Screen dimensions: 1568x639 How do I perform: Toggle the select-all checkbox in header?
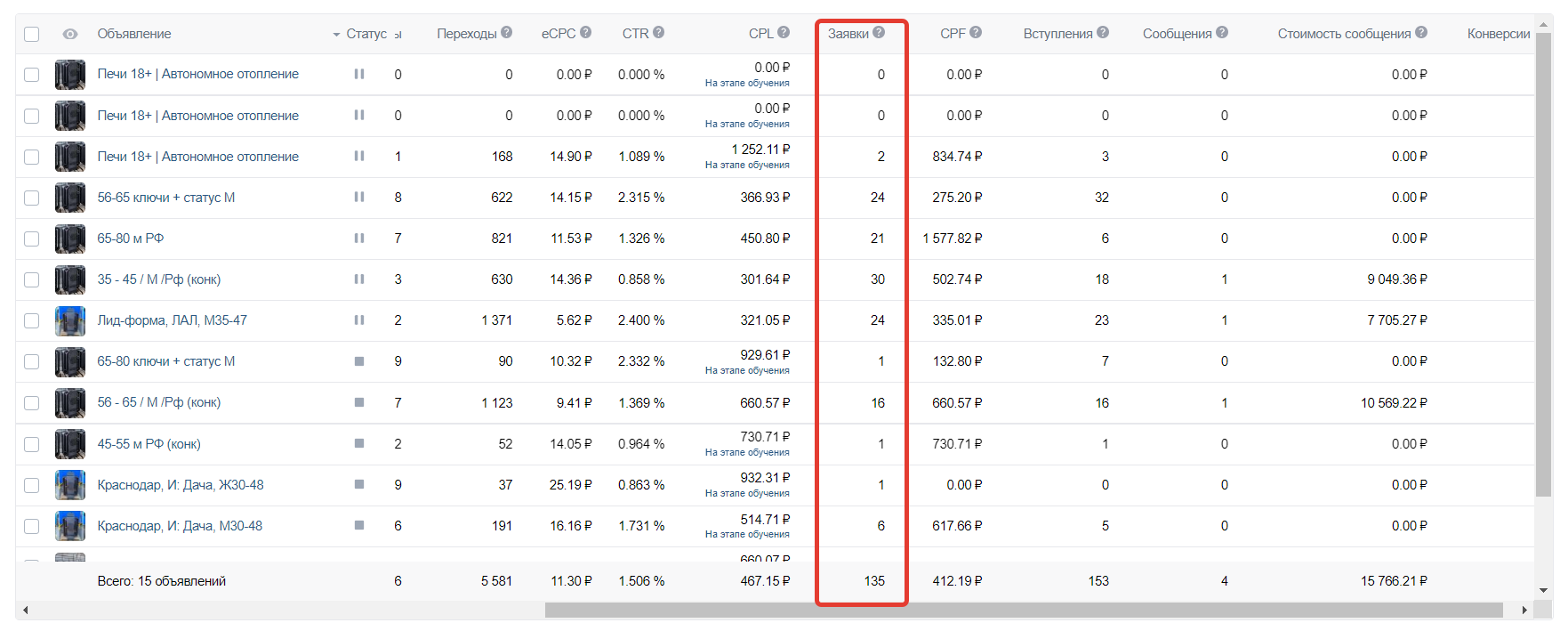[x=32, y=34]
